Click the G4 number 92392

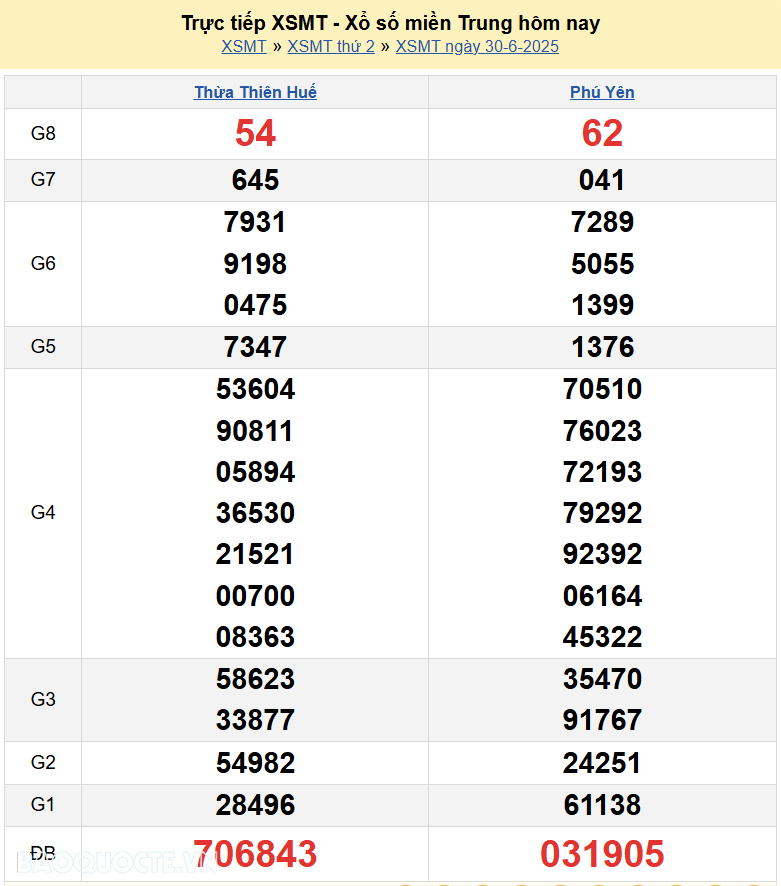(x=602, y=554)
